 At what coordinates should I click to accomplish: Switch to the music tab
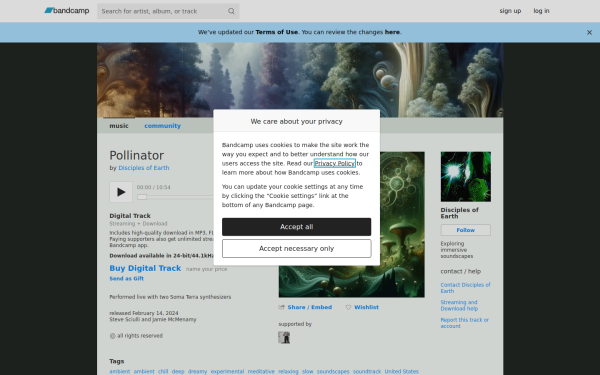pyautogui.click(x=119, y=126)
